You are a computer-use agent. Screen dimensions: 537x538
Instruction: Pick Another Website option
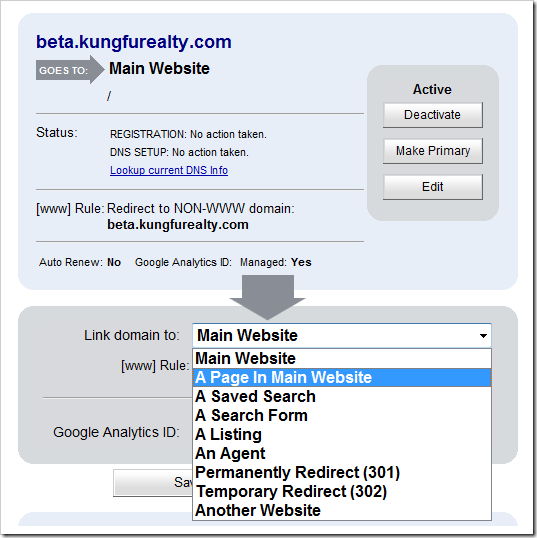coord(342,511)
